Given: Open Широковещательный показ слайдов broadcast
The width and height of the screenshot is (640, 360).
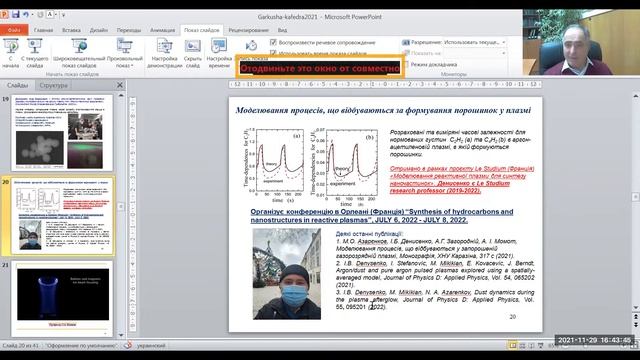Looking at the screenshot, I should (79, 53).
